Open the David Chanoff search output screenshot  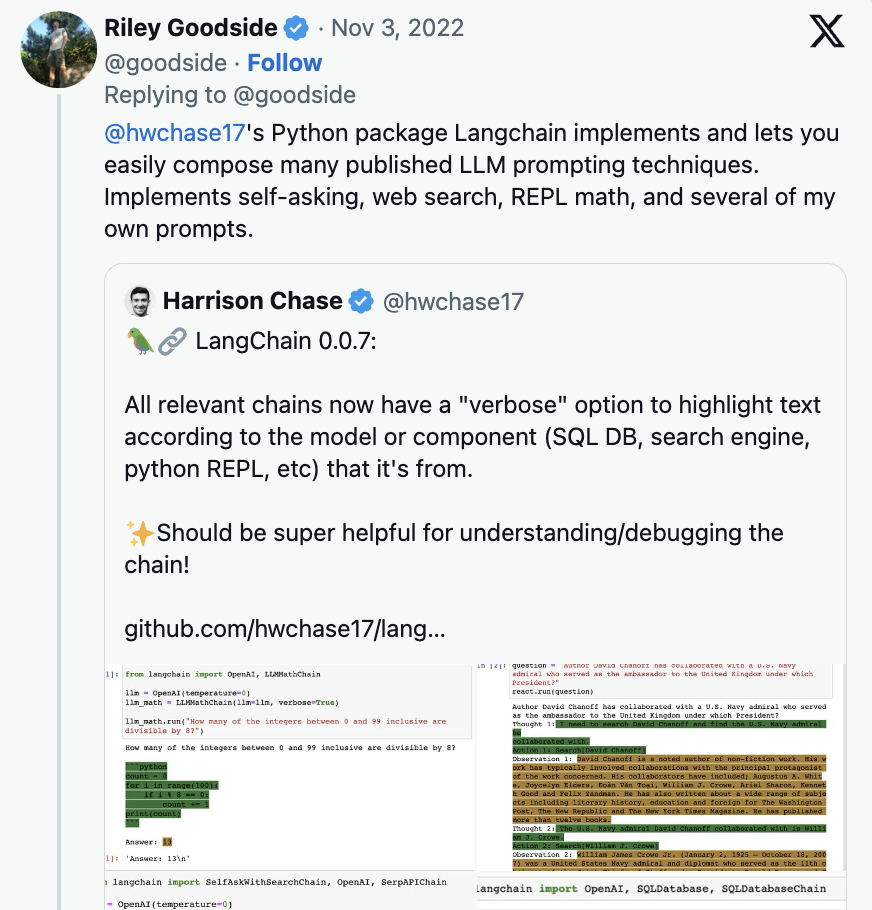tap(661, 762)
